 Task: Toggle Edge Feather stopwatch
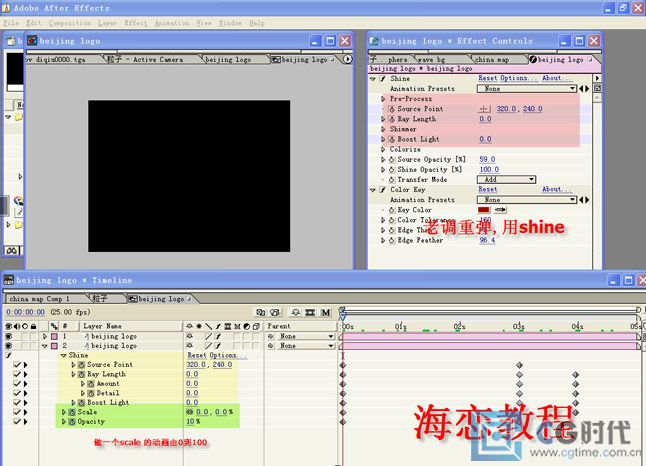click(x=392, y=240)
